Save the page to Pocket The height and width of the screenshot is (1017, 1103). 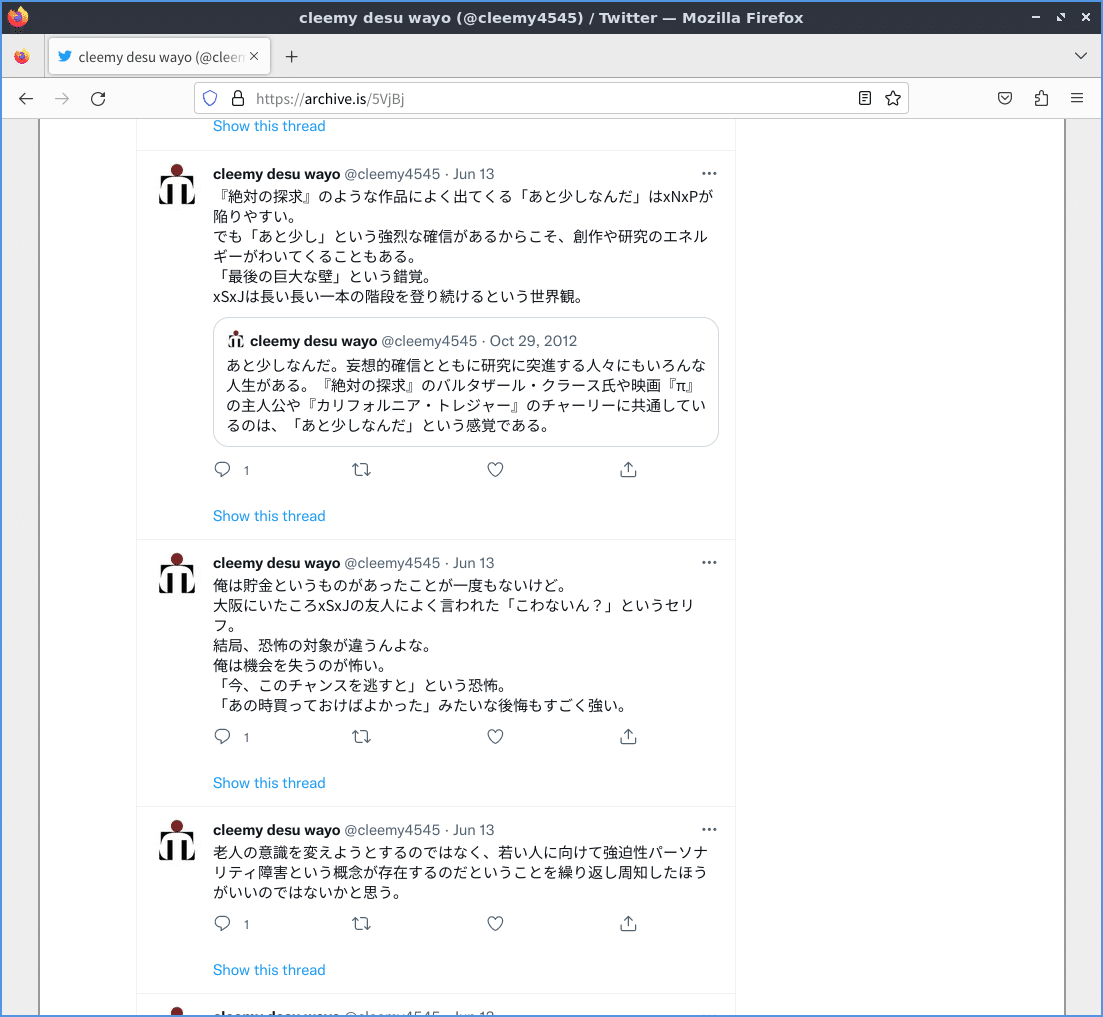coord(1004,98)
